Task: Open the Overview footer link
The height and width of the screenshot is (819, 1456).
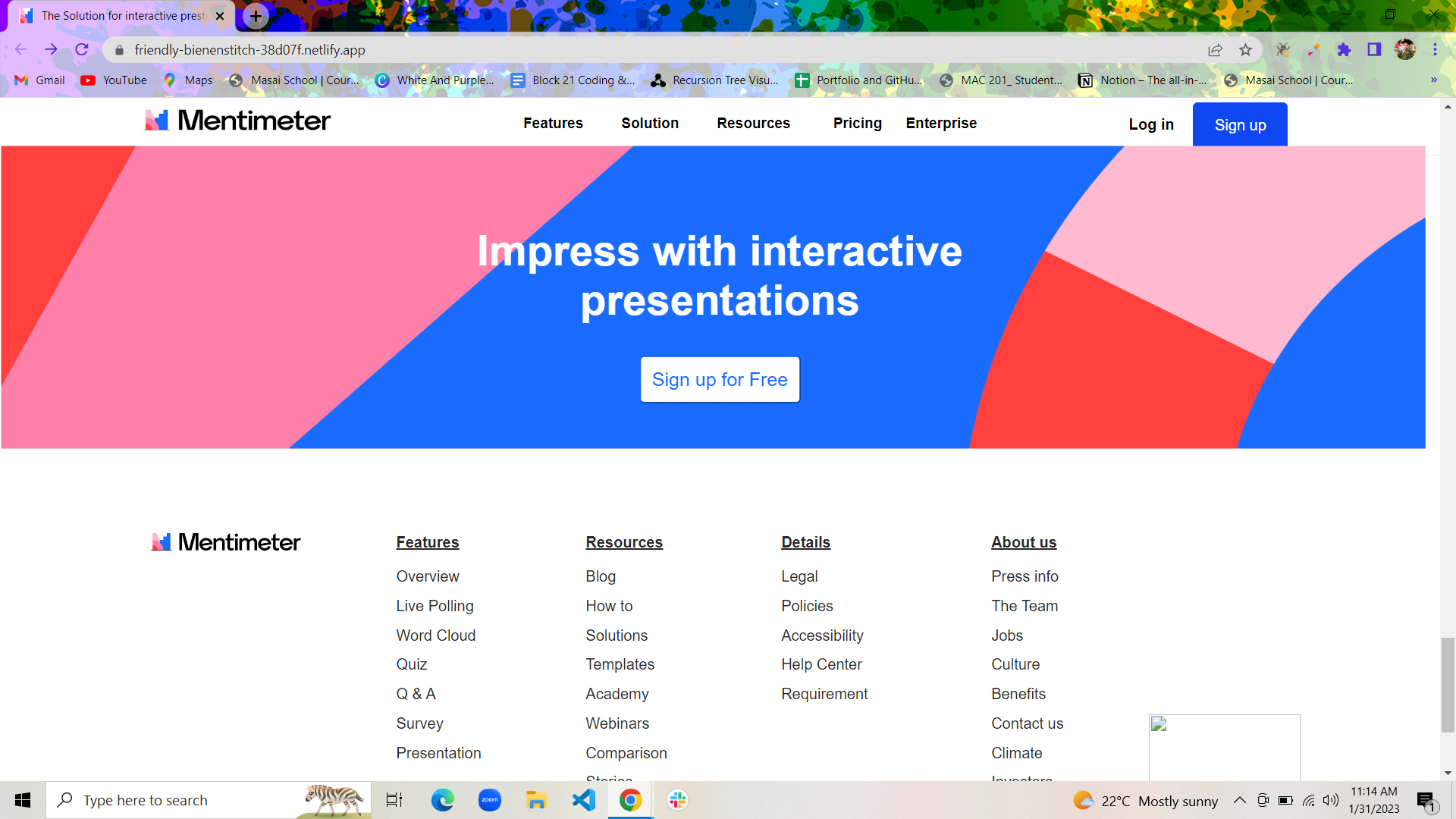Action: [428, 576]
